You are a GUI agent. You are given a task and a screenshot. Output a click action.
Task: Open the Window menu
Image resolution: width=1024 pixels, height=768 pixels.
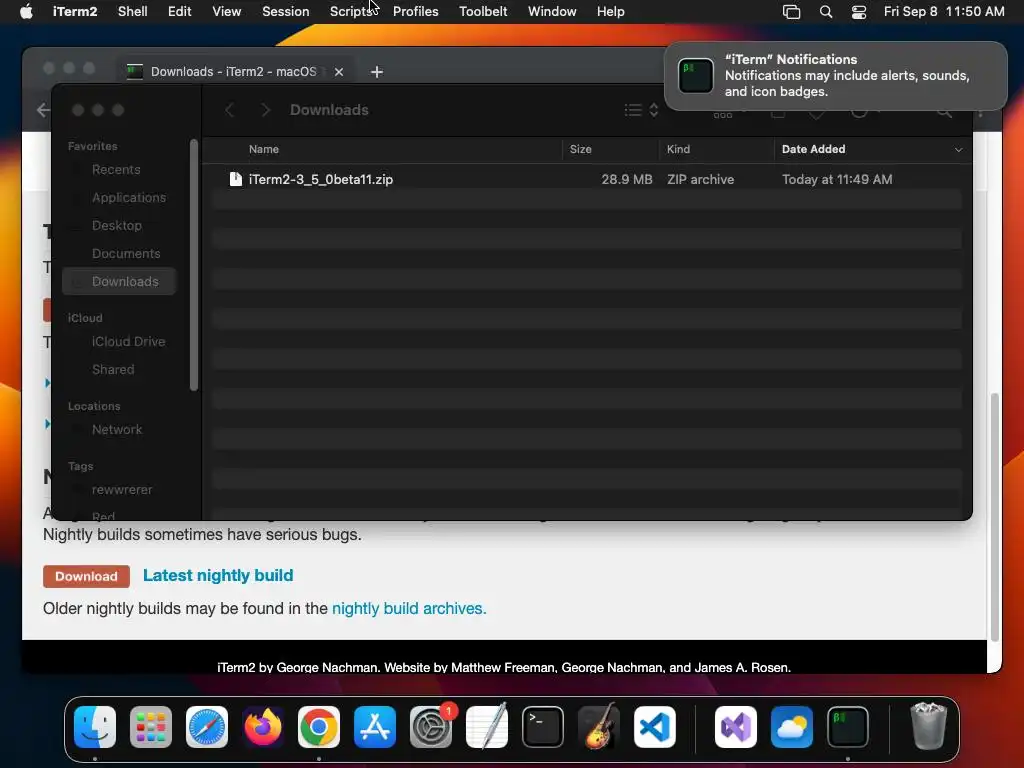[x=552, y=12]
